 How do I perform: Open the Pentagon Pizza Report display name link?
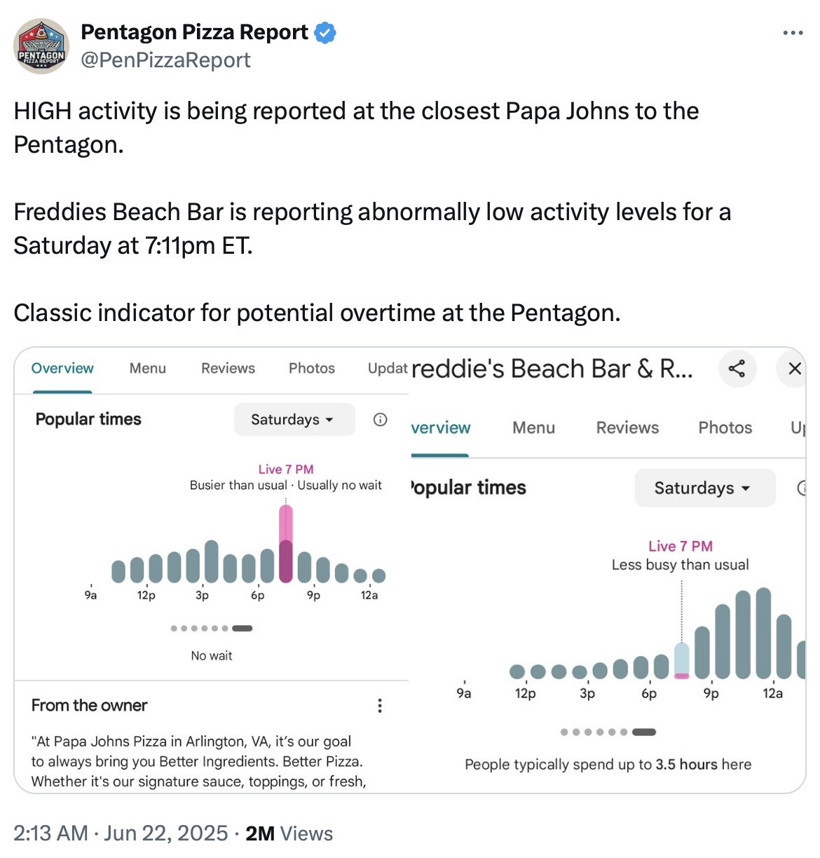[194, 32]
